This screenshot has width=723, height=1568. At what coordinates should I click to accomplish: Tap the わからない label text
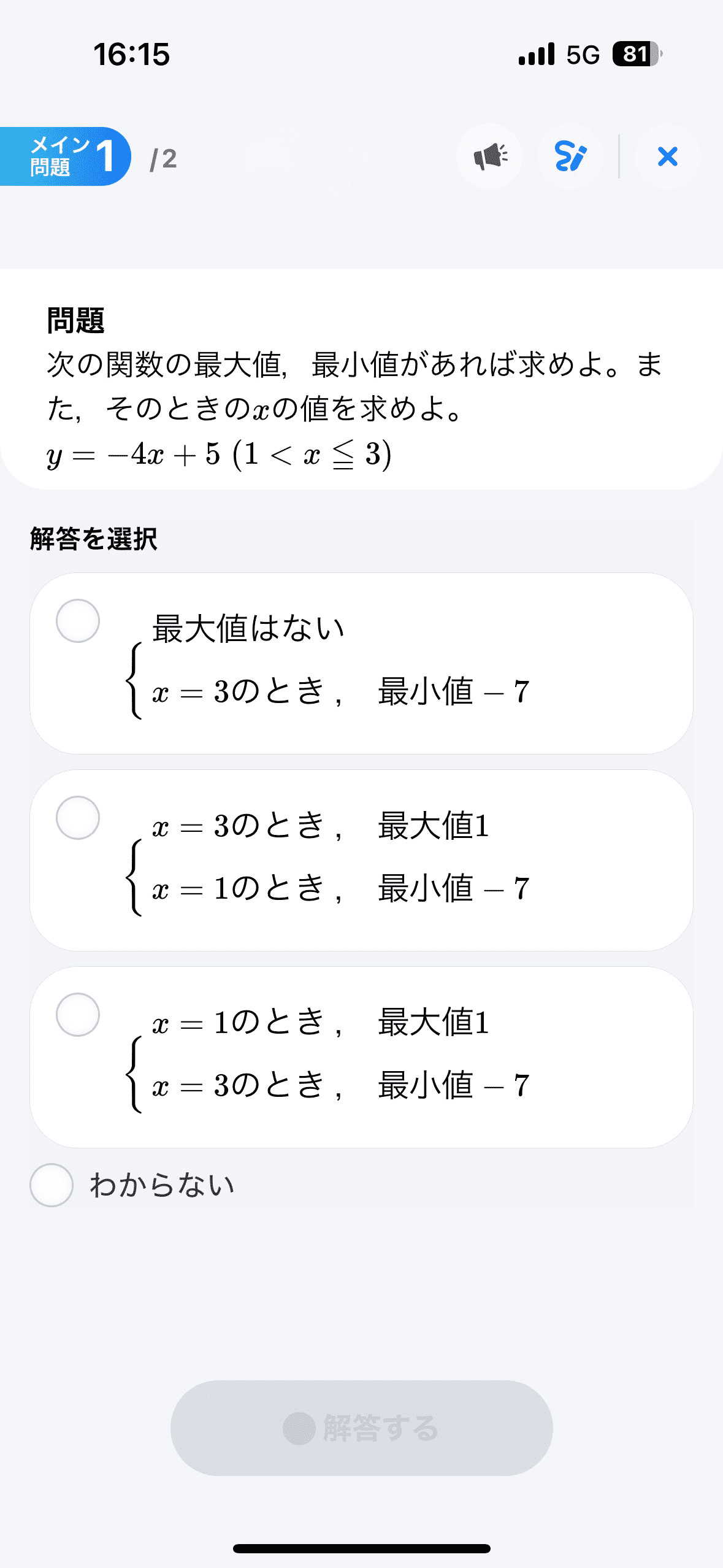click(163, 1185)
